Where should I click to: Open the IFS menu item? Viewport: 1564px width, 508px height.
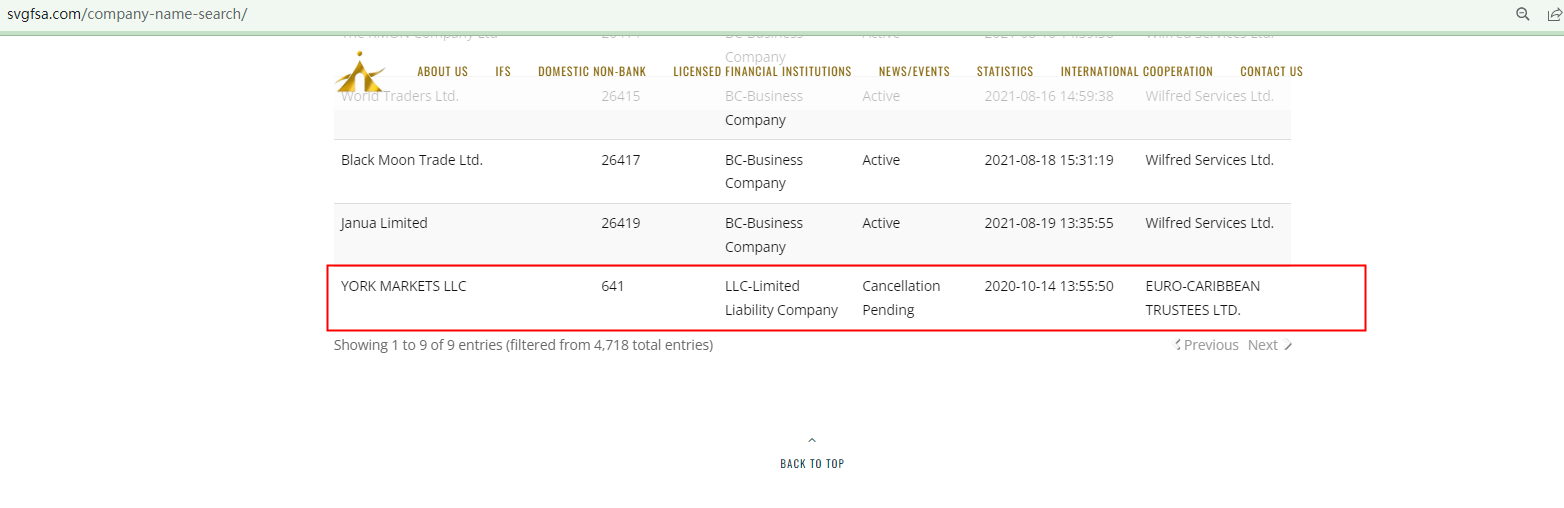pos(503,72)
